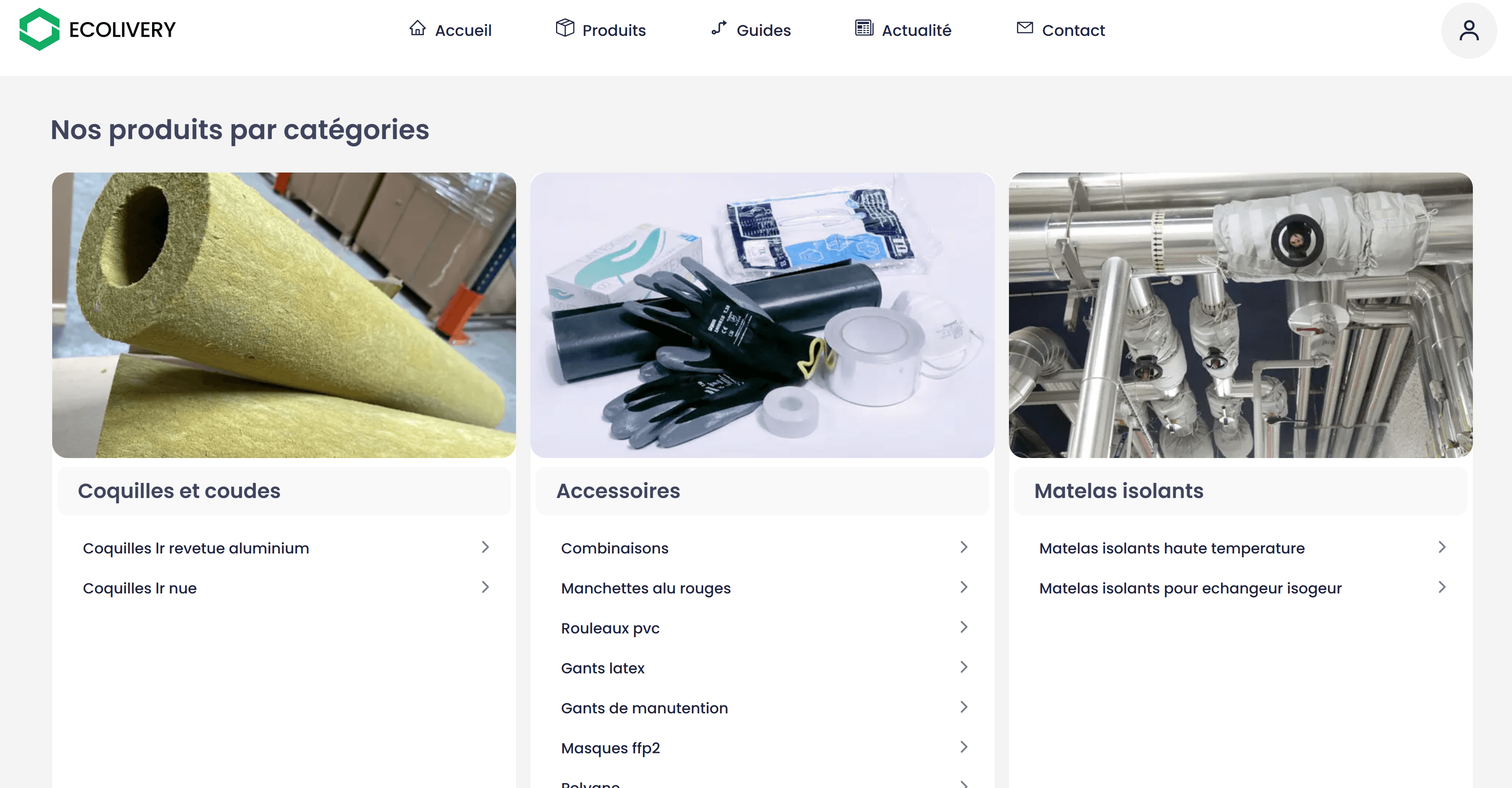Click the chevron next to Coquilles lr nue
1512x788 pixels.
[x=486, y=587]
